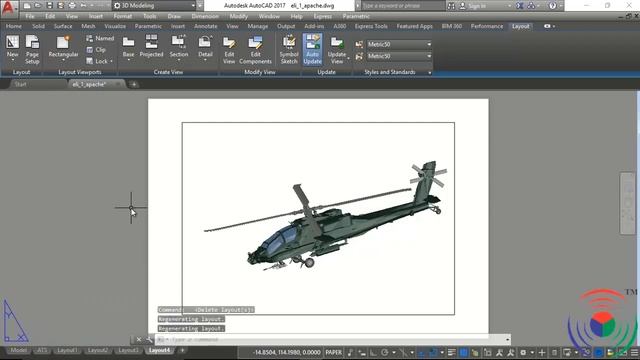The image size is (640, 360).
Task: Open the Help question mark icon
Action: click(x=552, y=6)
